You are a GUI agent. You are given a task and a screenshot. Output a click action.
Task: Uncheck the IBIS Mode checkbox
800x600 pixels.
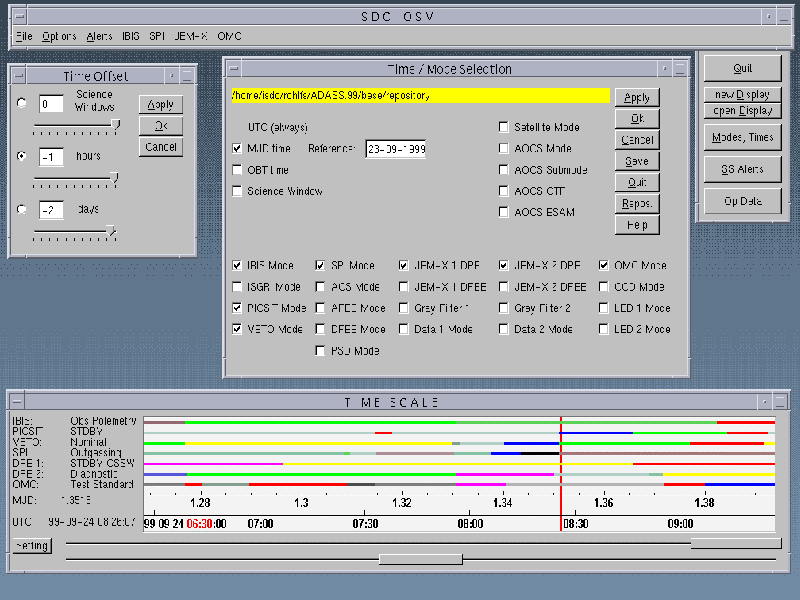[237, 266]
